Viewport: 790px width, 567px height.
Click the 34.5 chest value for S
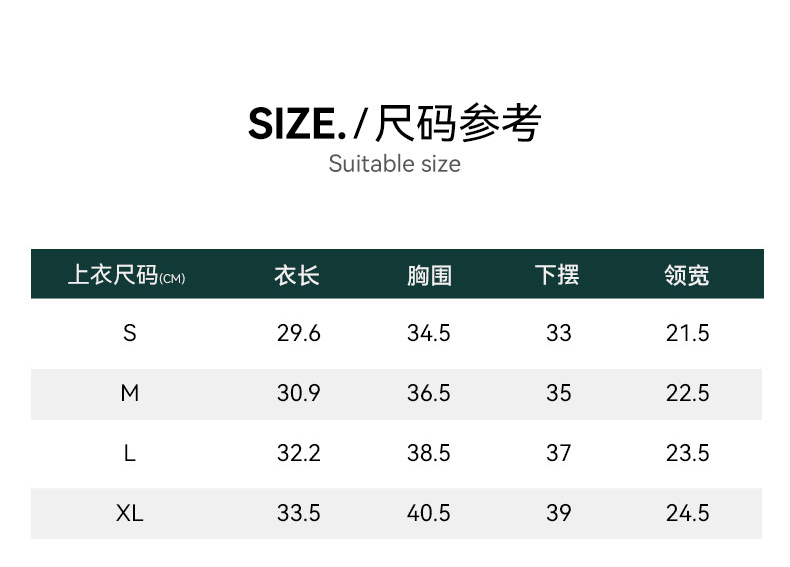point(428,334)
